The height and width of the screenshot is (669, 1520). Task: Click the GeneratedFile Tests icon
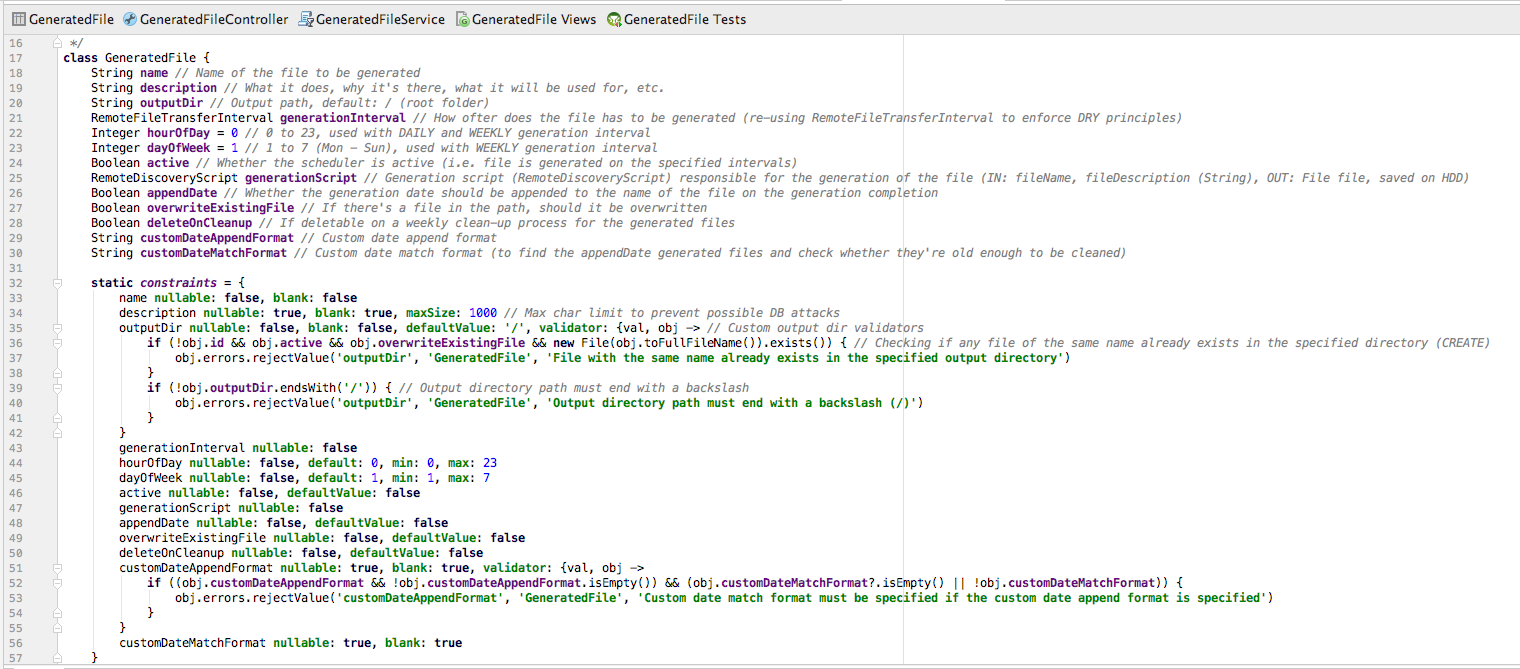coord(614,19)
